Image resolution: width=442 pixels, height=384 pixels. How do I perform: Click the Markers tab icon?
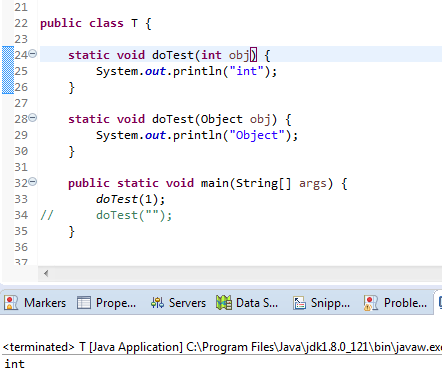click(x=11, y=303)
